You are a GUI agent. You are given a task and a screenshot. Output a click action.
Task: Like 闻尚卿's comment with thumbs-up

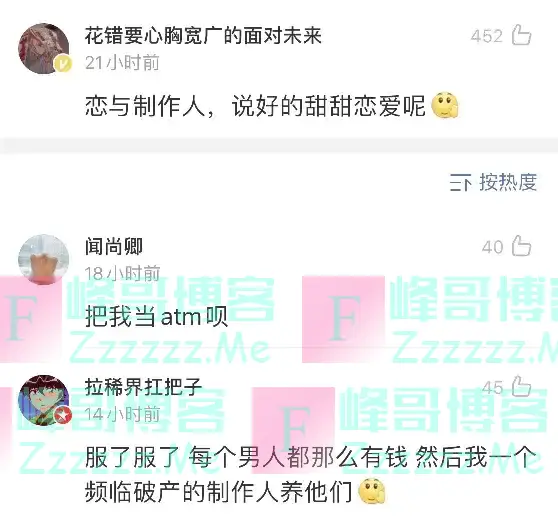pyautogui.click(x=521, y=246)
